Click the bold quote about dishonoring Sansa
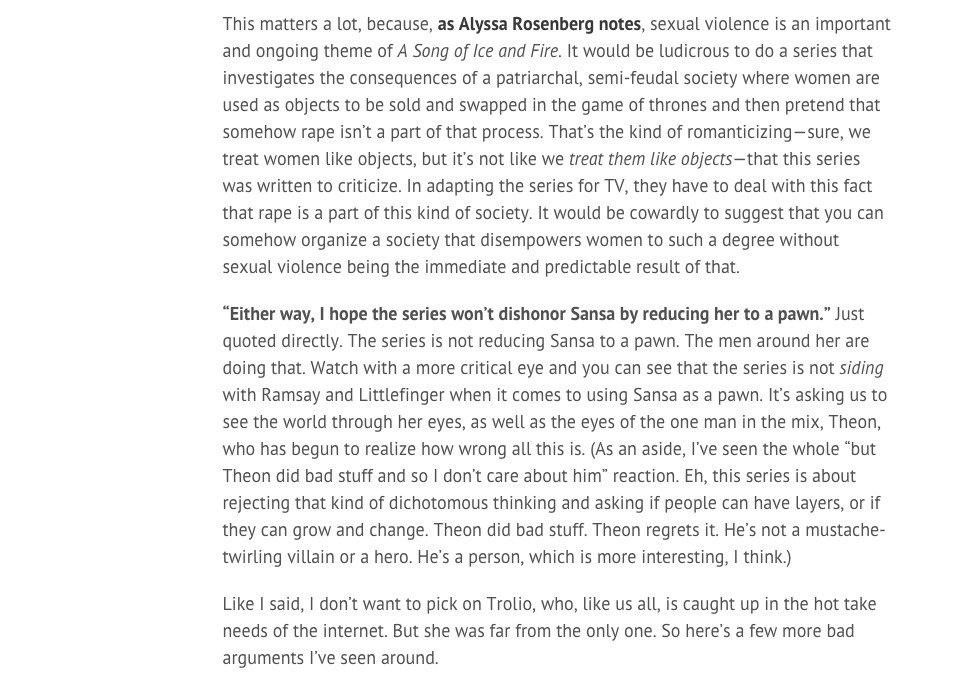 527,314
